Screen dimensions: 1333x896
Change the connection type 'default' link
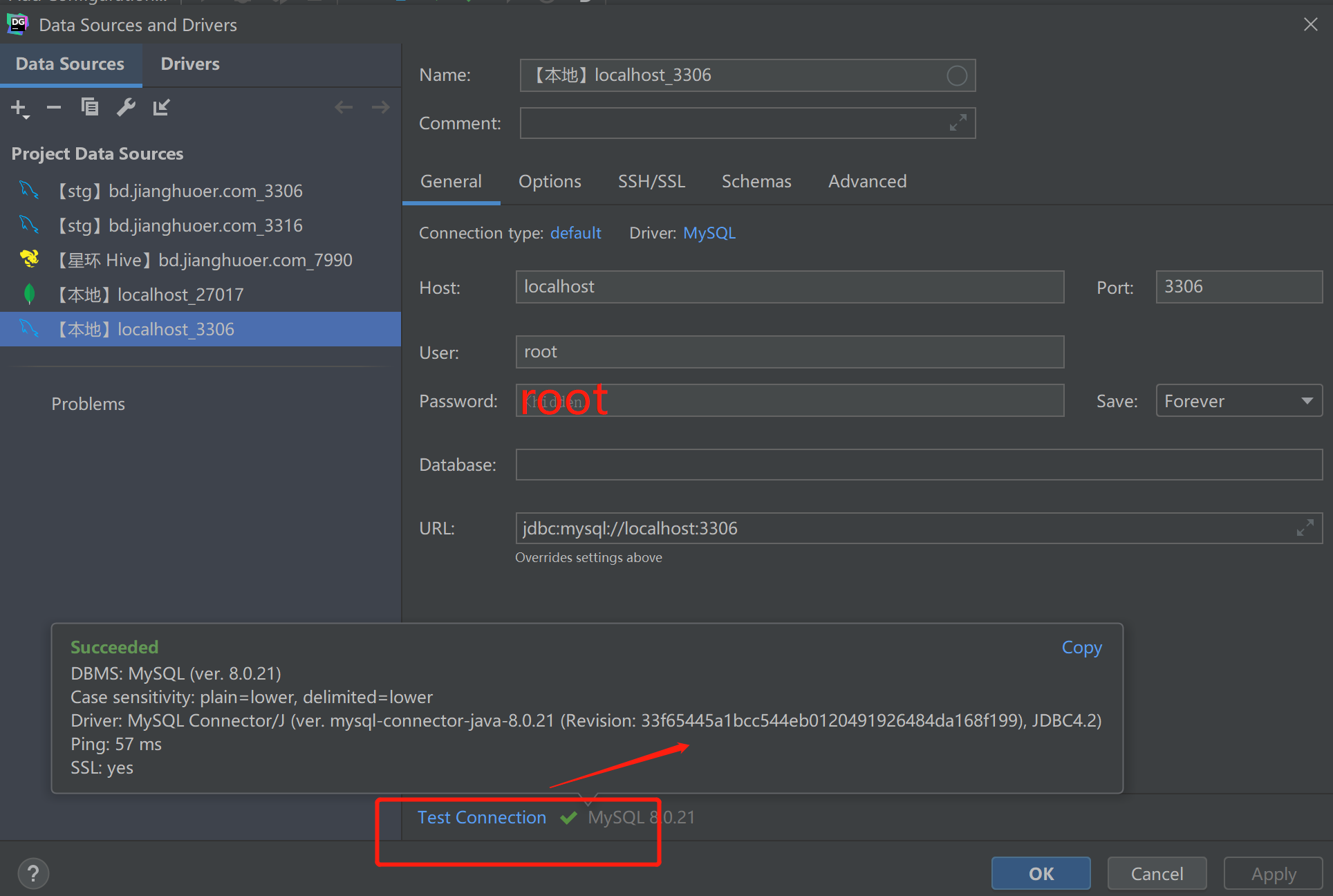(x=575, y=233)
